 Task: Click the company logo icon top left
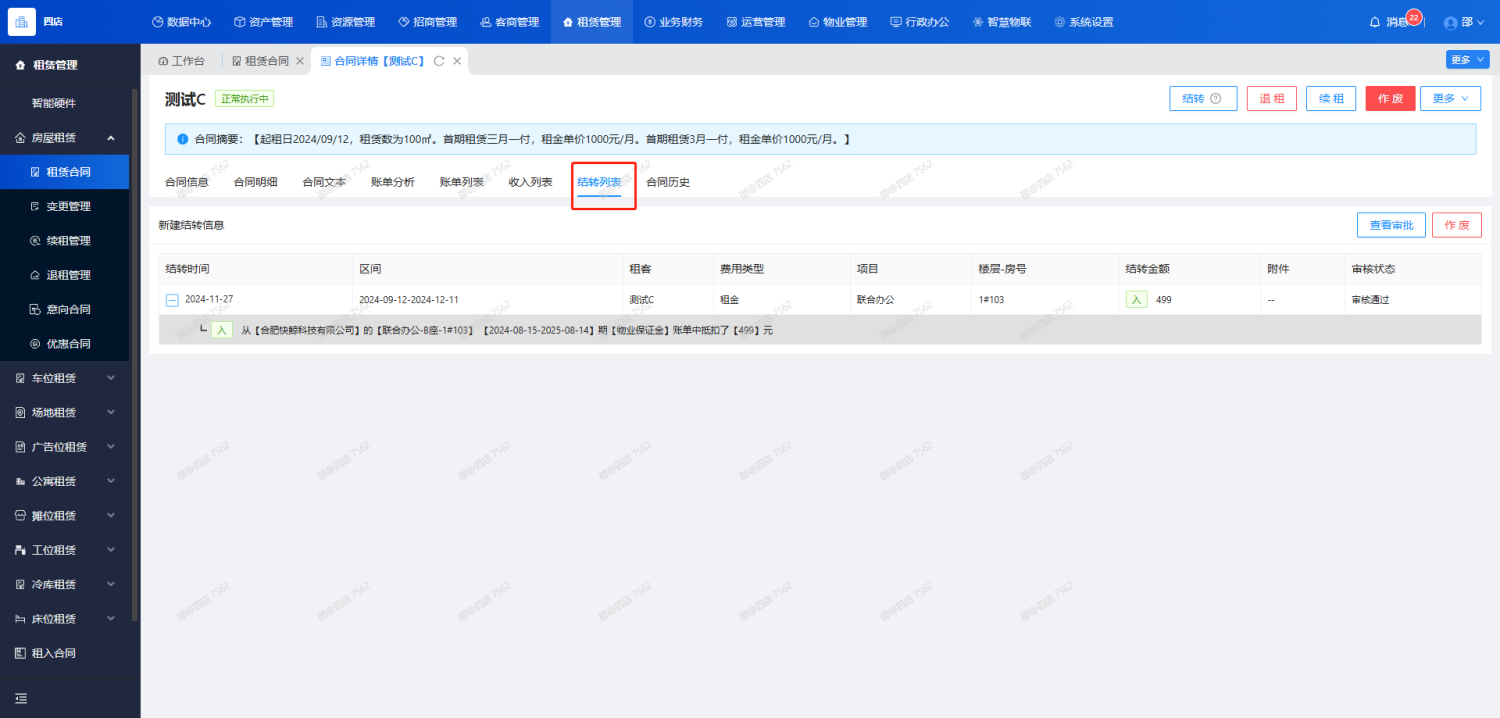(21, 21)
